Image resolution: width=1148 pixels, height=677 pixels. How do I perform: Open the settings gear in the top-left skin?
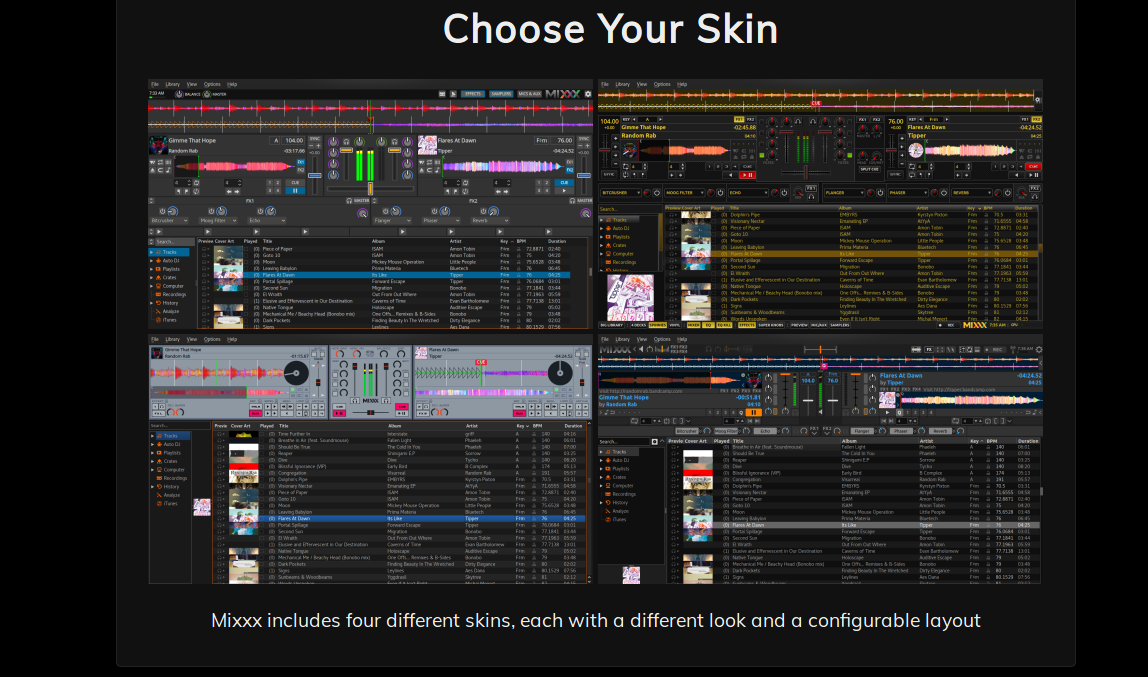[x=587, y=94]
